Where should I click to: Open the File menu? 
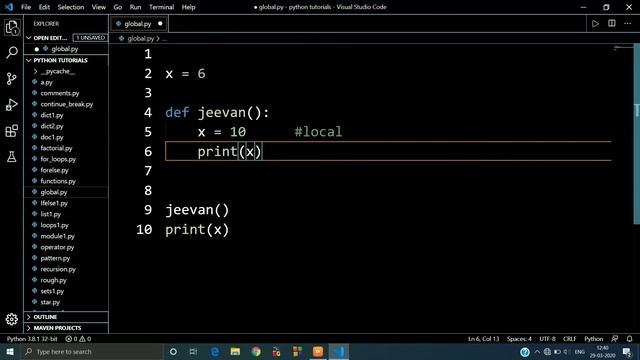26,7
